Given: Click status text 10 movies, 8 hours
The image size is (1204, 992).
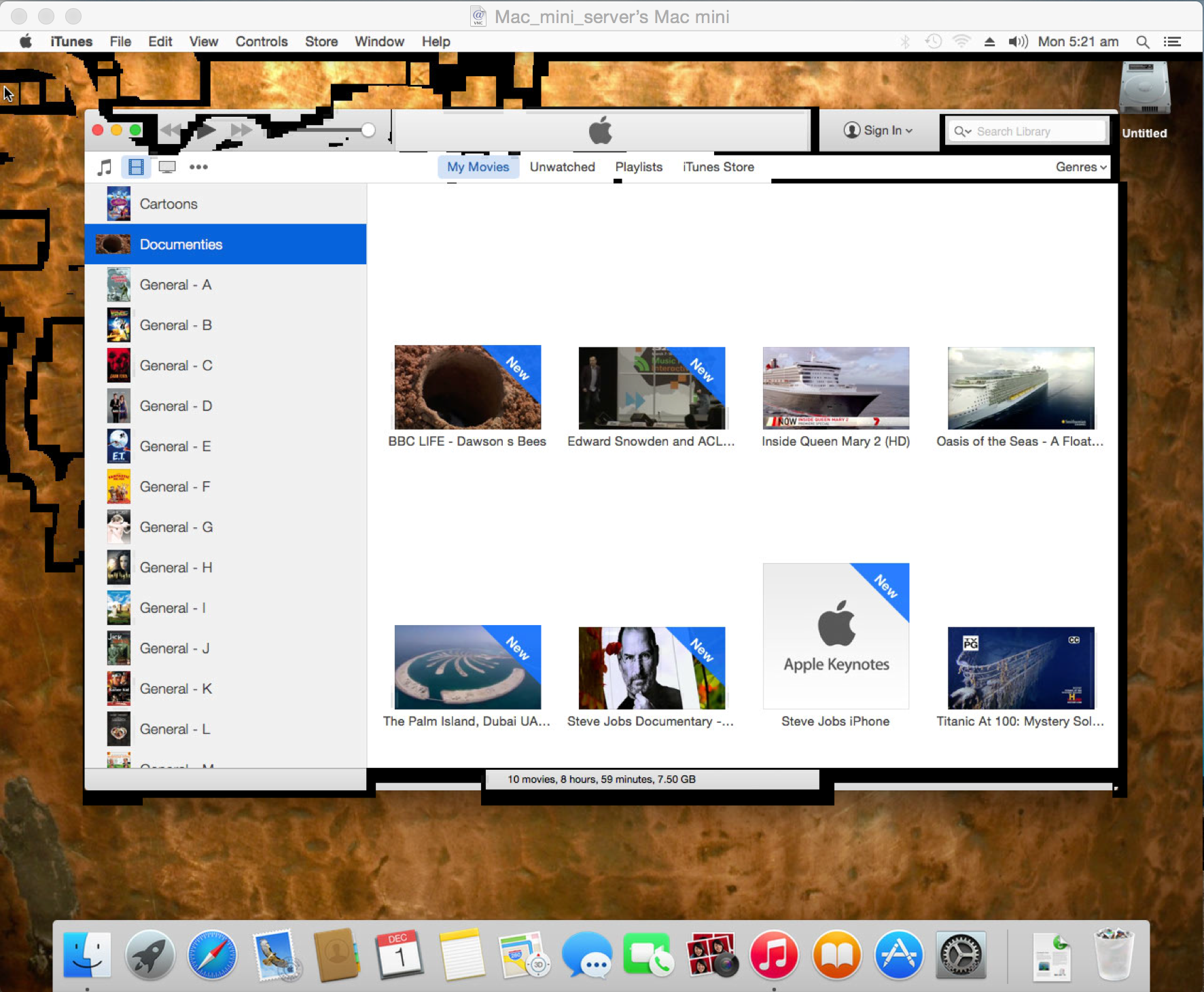Looking at the screenshot, I should coord(601,779).
